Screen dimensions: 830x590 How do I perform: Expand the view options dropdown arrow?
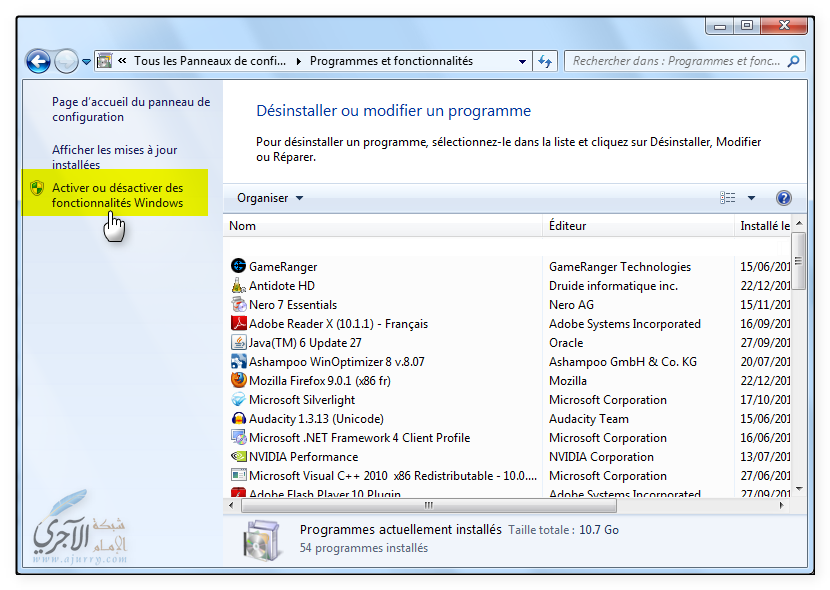coord(751,198)
